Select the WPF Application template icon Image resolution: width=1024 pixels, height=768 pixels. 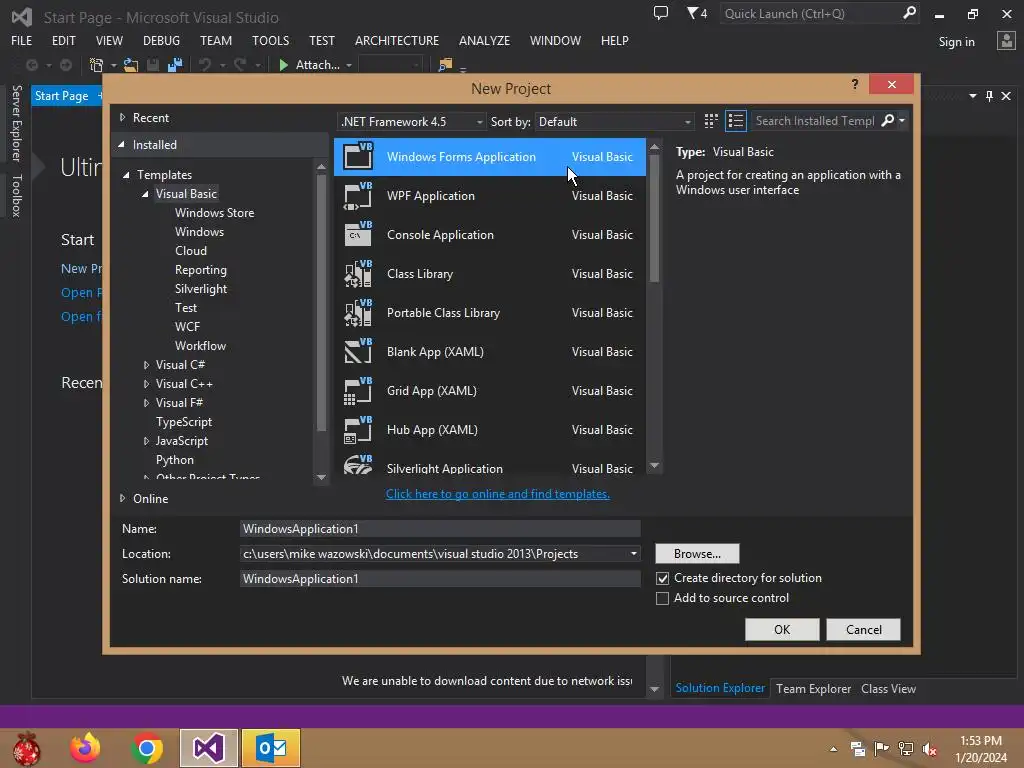[x=358, y=195]
